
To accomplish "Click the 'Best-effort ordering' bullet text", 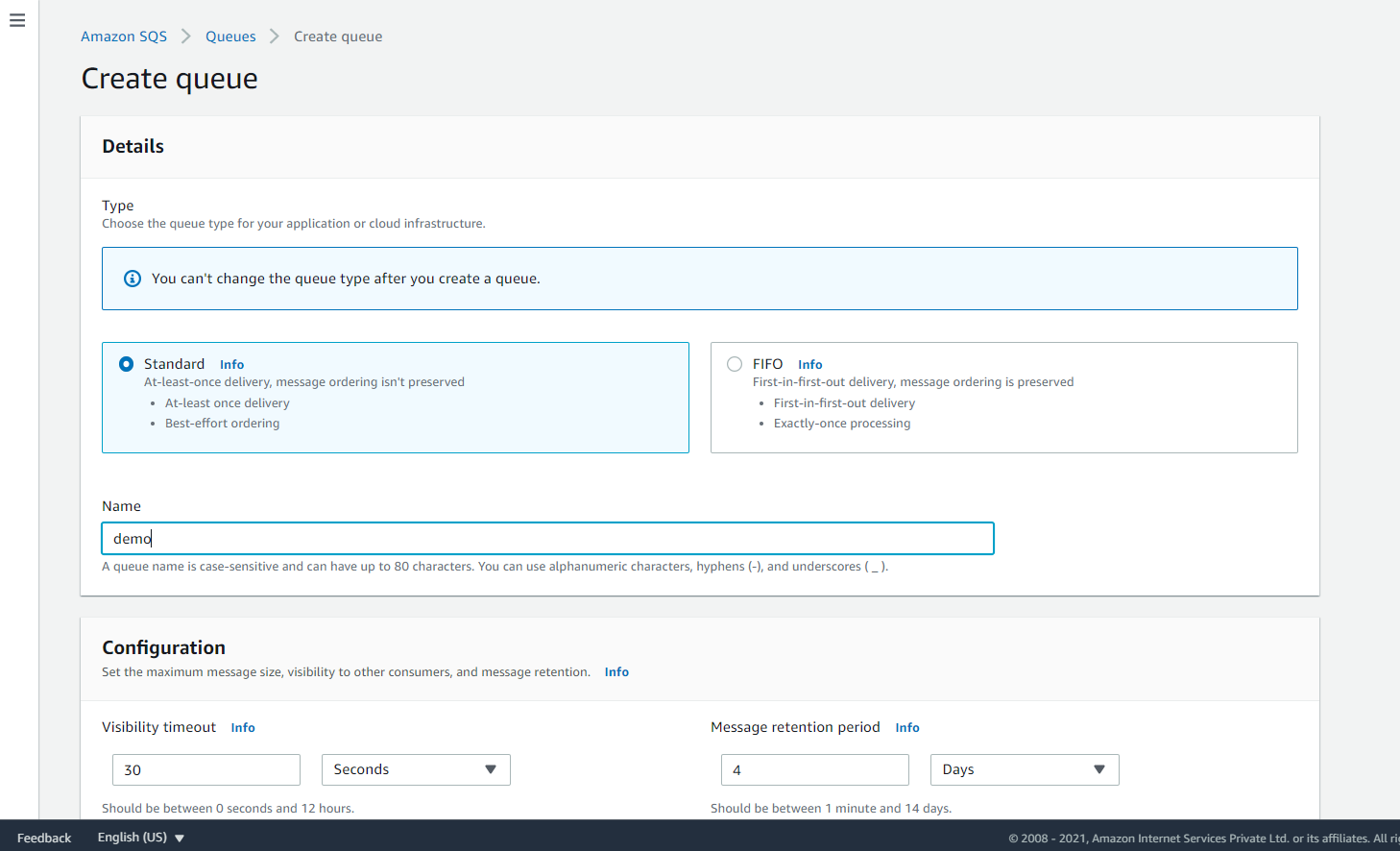I will pyautogui.click(x=223, y=424).
